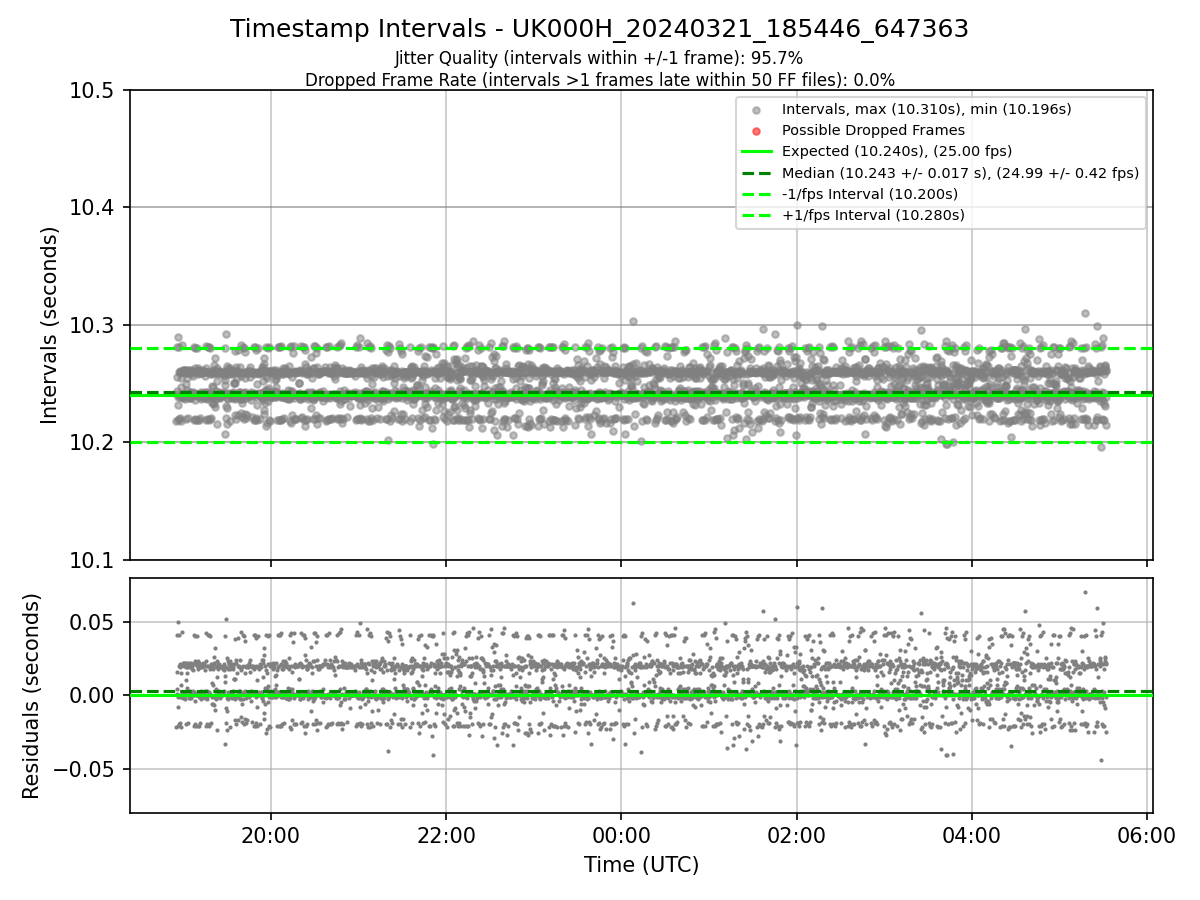Click the −0.05 residuals tick label
Image resolution: width=1200 pixels, height=900 pixels.
click(86, 770)
